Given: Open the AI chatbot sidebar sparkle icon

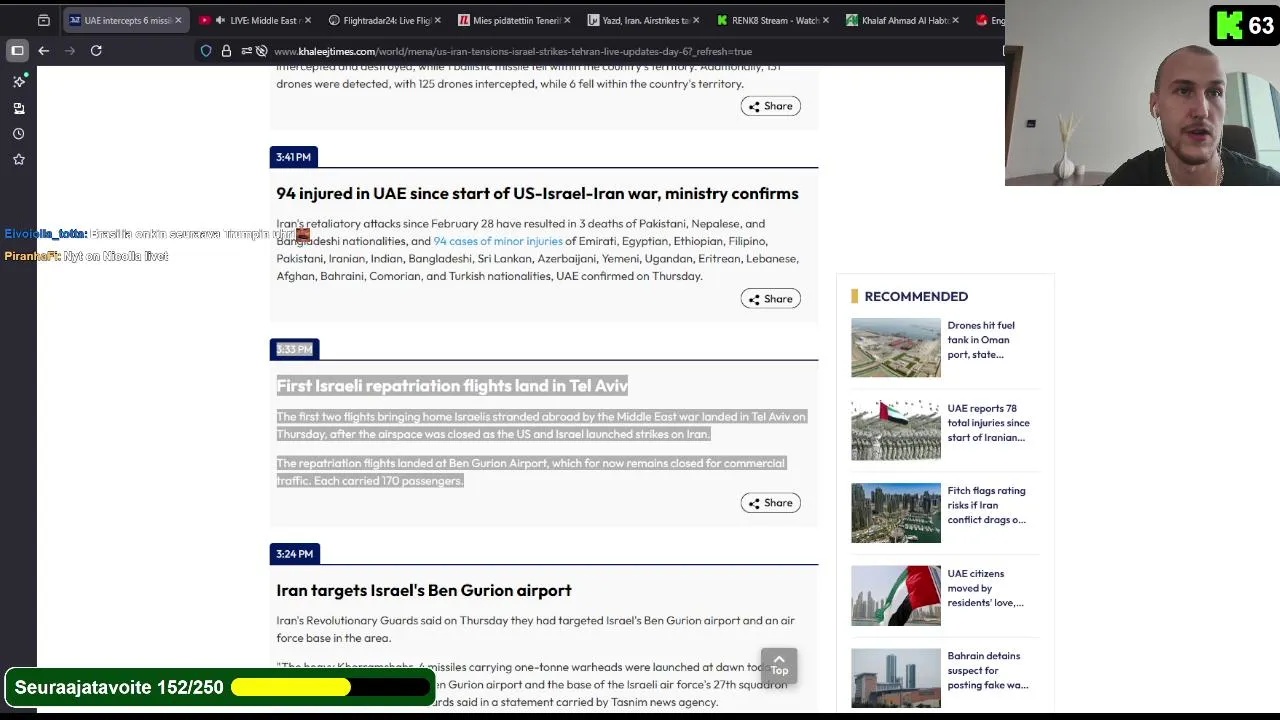Looking at the screenshot, I should pos(19,81).
